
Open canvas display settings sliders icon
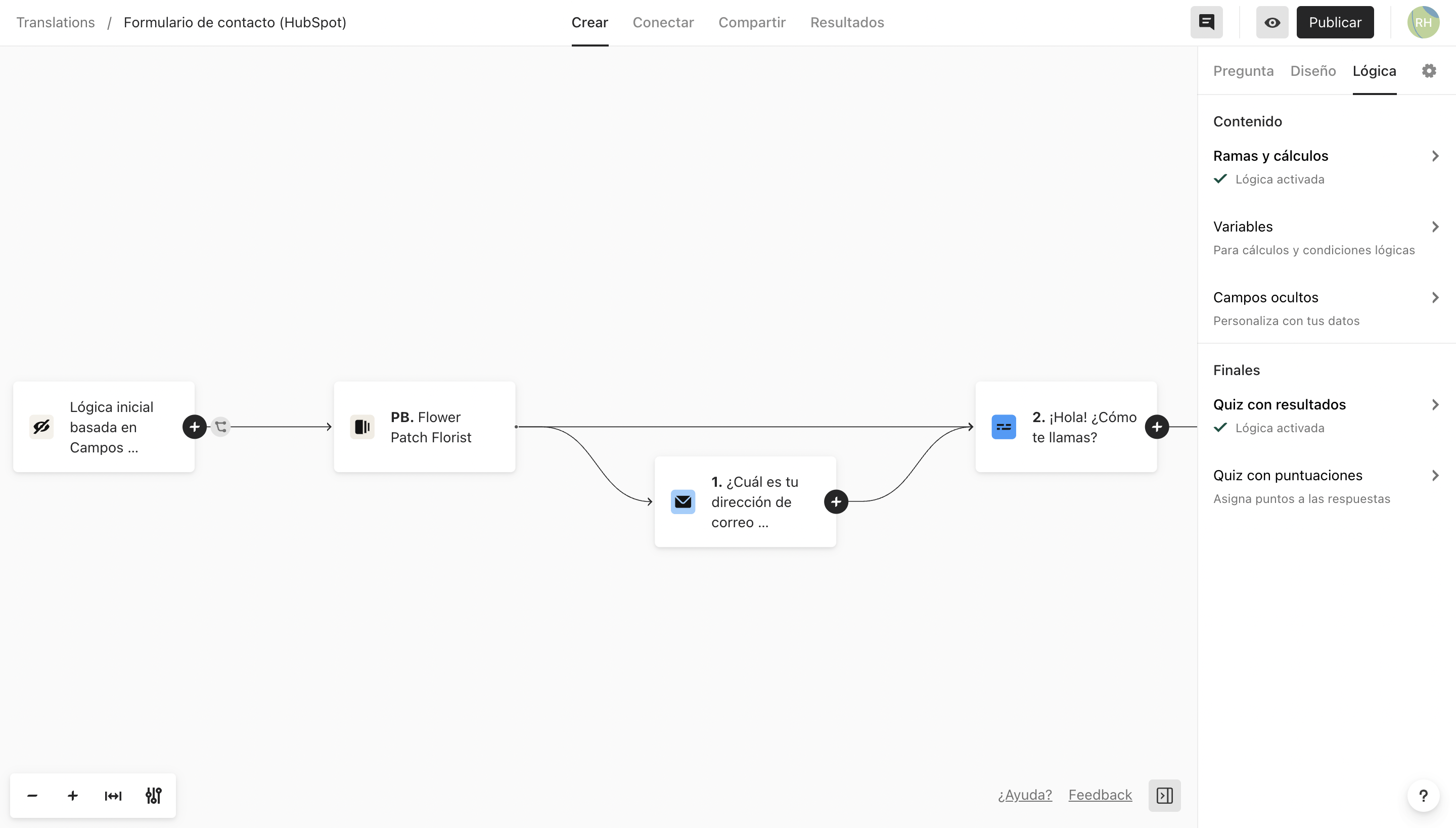tap(154, 796)
